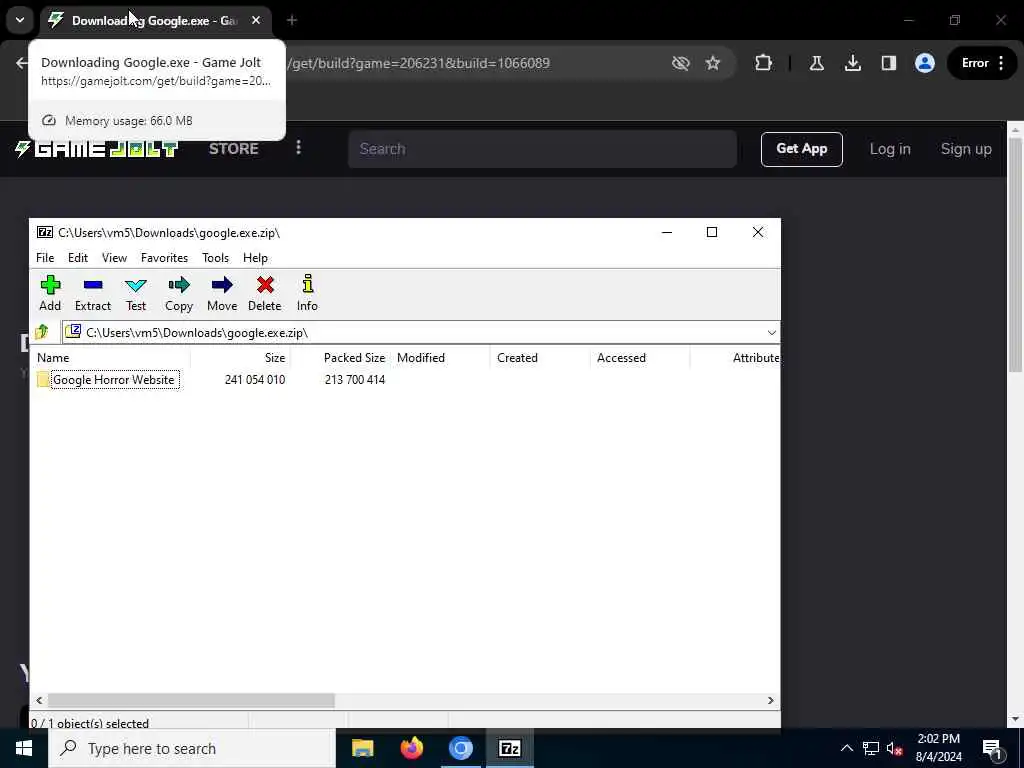The image size is (1024, 768).
Task: Open Chrome profile avatar
Action: coord(925,63)
